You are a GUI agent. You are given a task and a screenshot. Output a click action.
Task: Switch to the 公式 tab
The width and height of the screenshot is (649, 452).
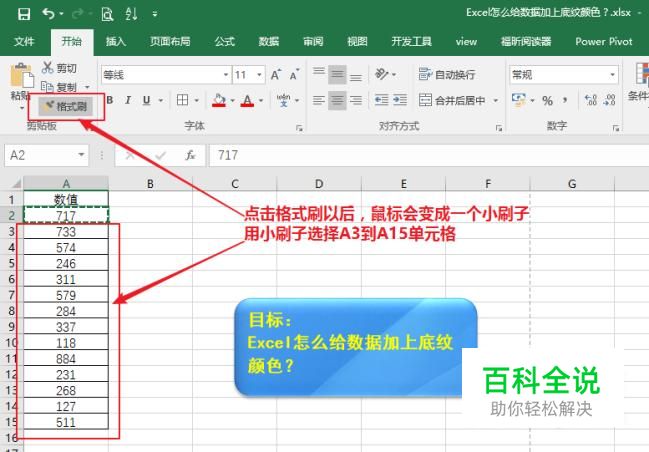tap(225, 42)
